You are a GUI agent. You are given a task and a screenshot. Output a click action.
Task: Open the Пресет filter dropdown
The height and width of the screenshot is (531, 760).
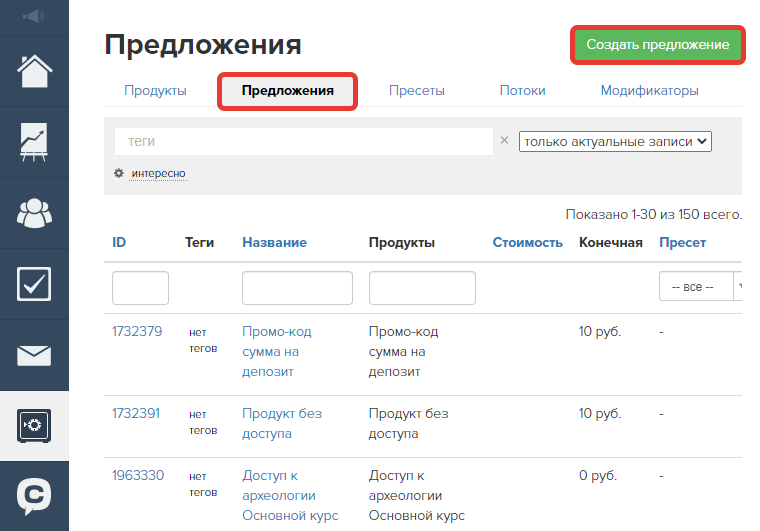click(701, 287)
